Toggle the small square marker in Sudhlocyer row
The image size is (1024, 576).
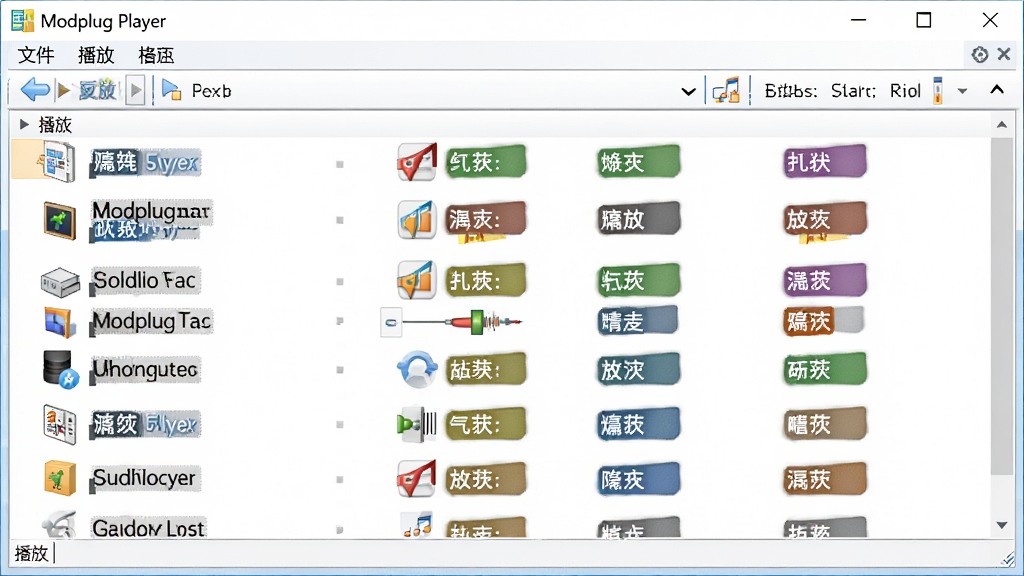[340, 479]
